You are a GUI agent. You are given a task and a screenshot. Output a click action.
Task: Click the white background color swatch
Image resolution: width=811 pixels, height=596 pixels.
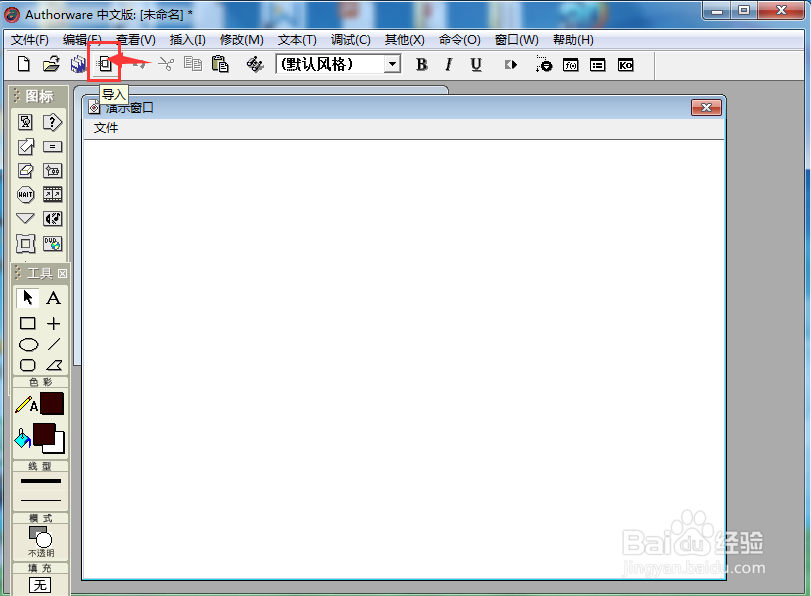(x=59, y=446)
